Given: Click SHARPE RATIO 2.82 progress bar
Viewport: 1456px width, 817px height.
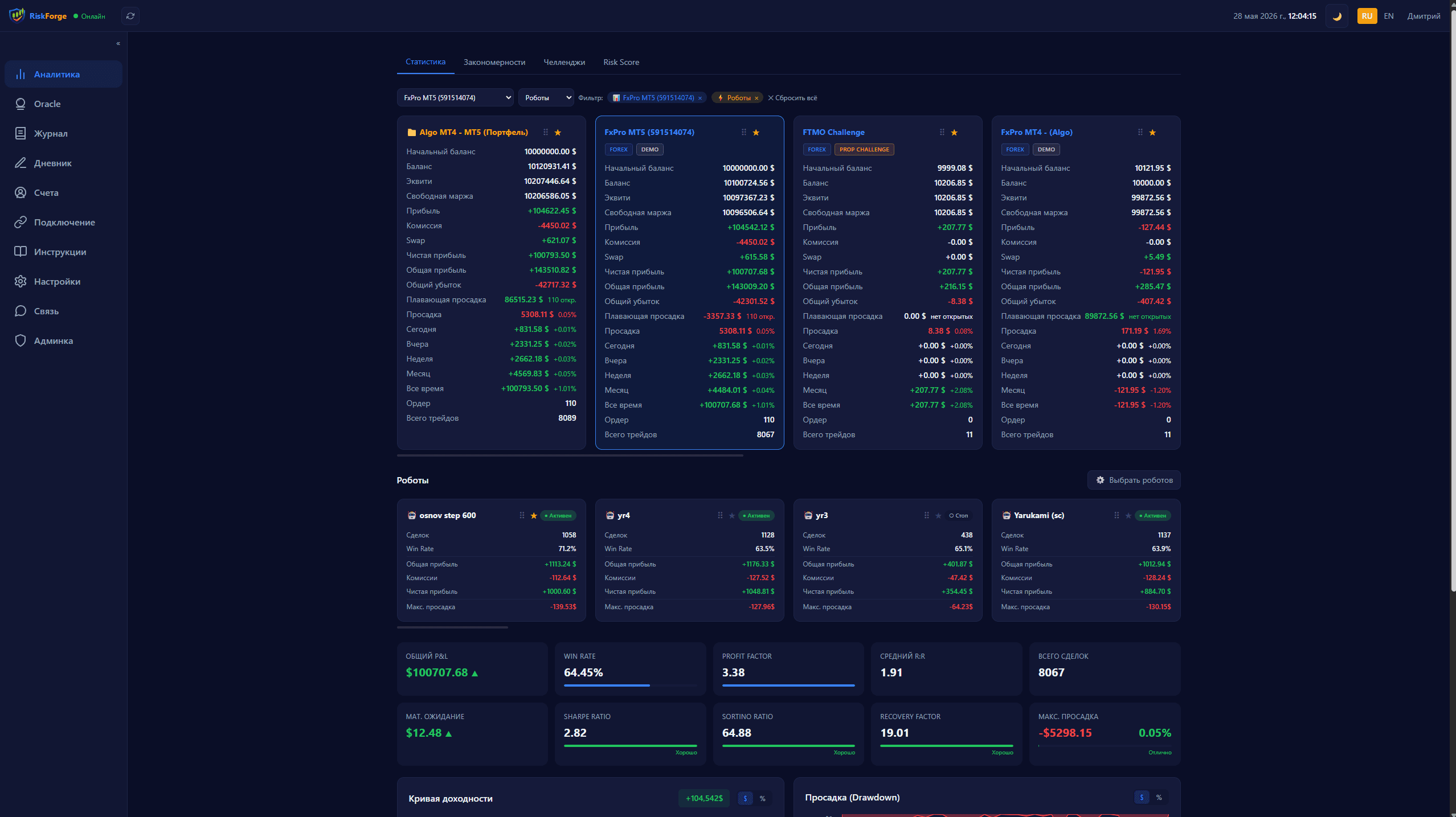Looking at the screenshot, I should click(x=630, y=746).
